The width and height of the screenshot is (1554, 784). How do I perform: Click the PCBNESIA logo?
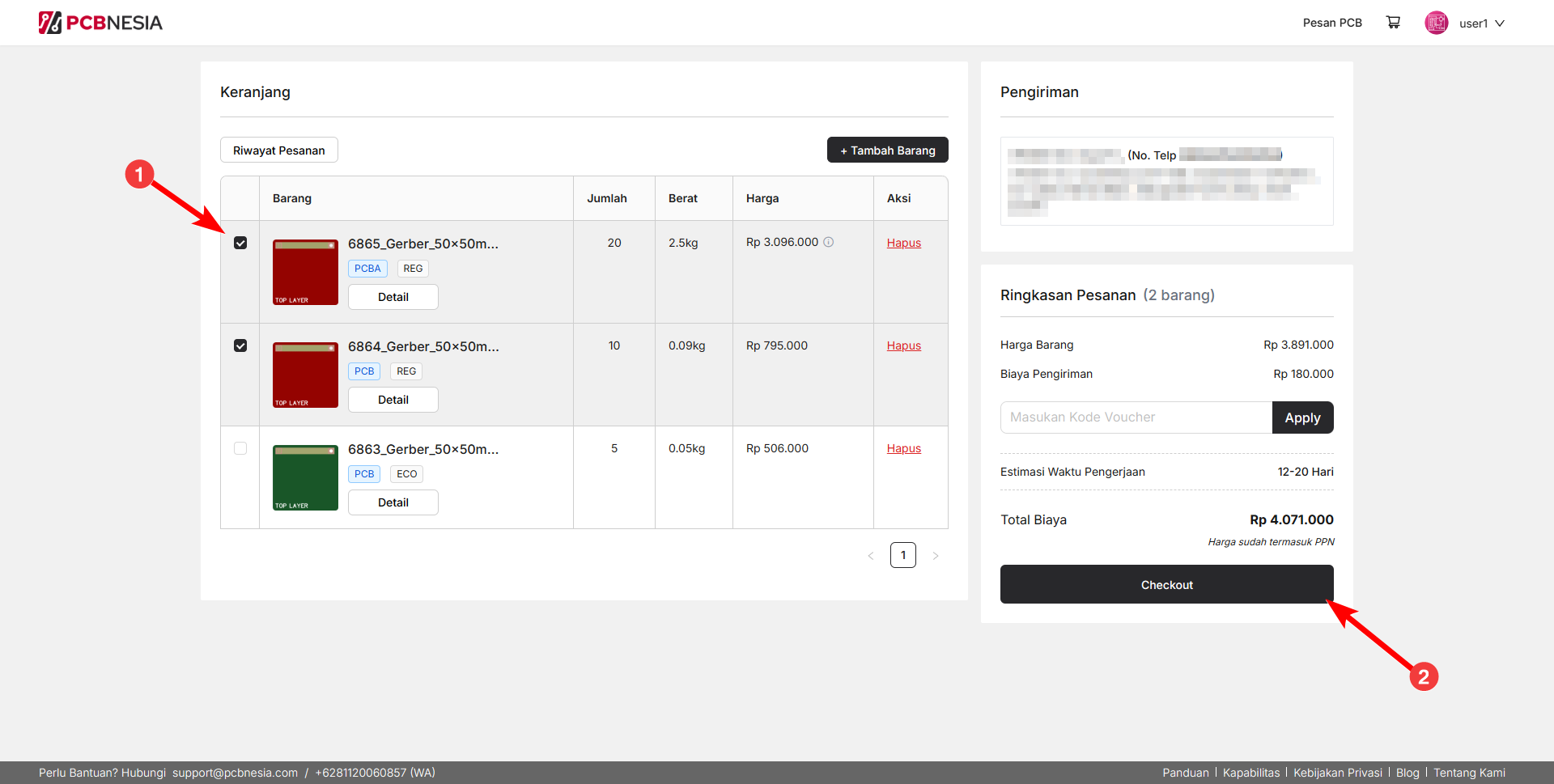(x=100, y=23)
